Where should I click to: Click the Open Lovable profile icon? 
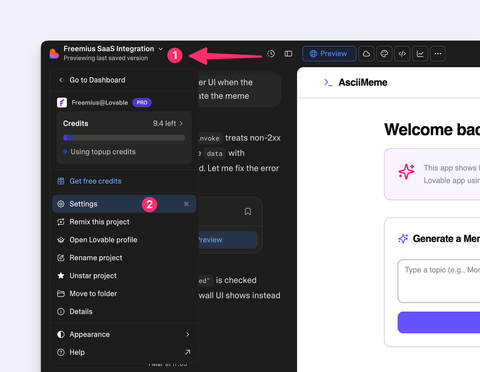[61, 240]
